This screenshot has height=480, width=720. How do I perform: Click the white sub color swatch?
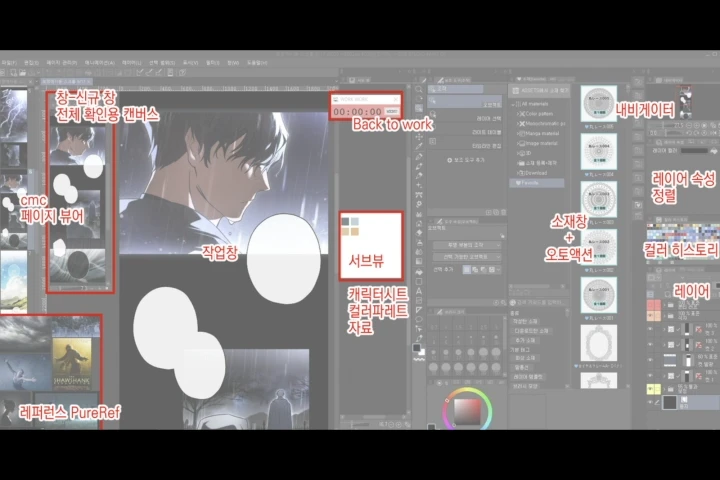pos(422,352)
